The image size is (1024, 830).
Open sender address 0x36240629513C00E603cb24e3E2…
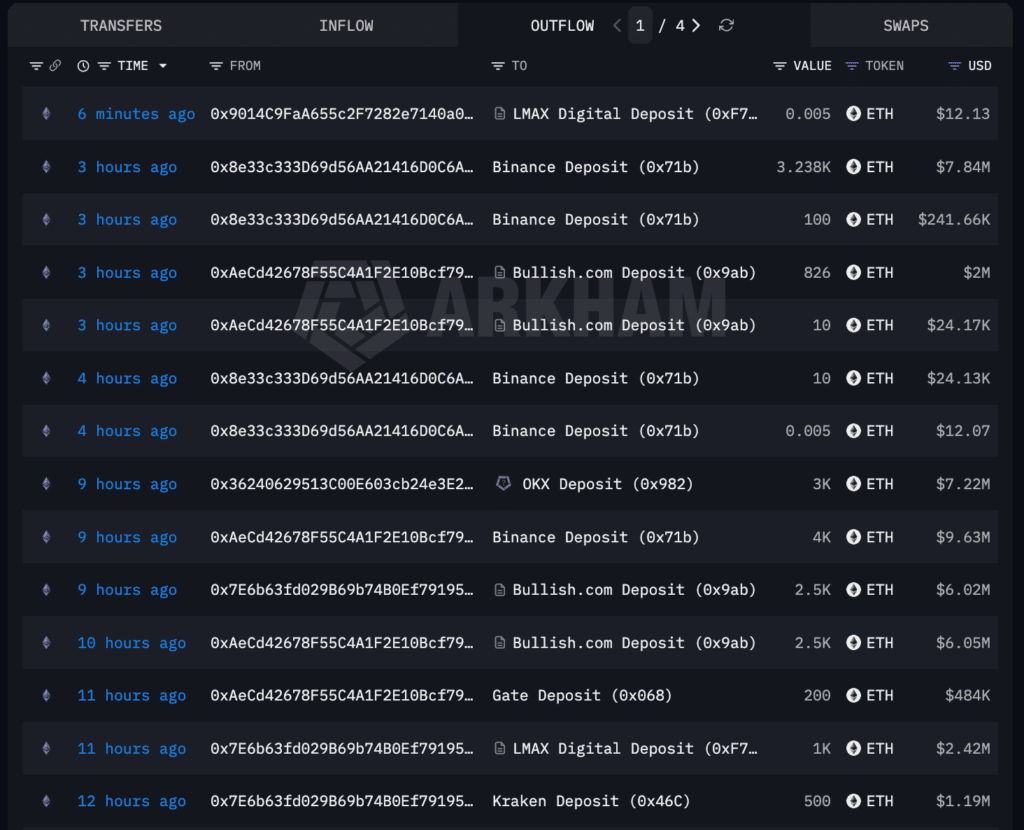click(342, 484)
